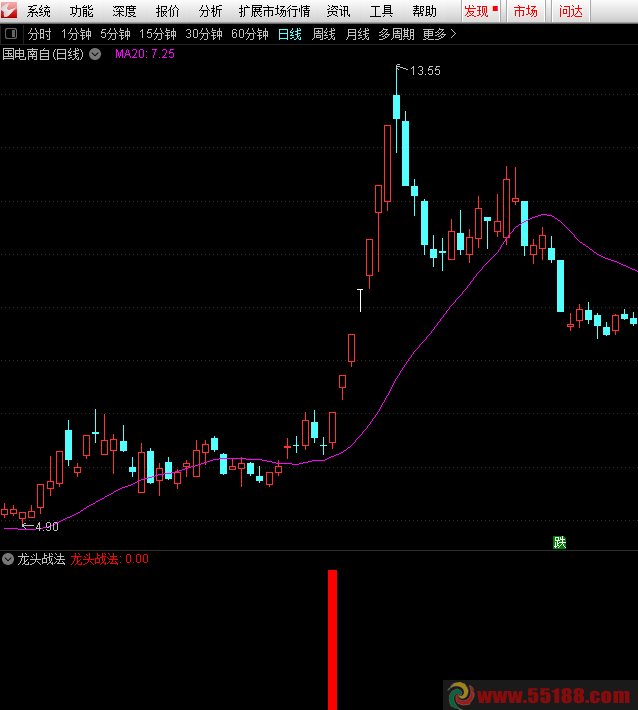Expand 更多 period options
The image size is (638, 710).
click(x=439, y=34)
